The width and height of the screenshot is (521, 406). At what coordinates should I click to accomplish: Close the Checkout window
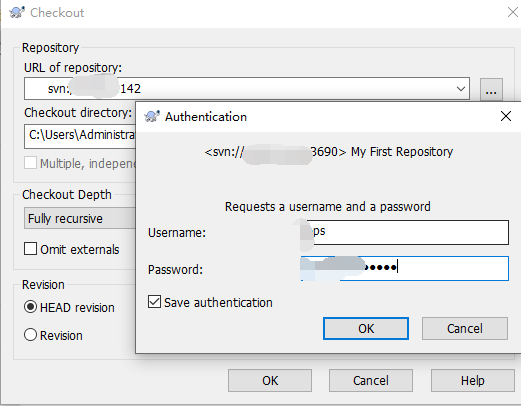click(513, 12)
